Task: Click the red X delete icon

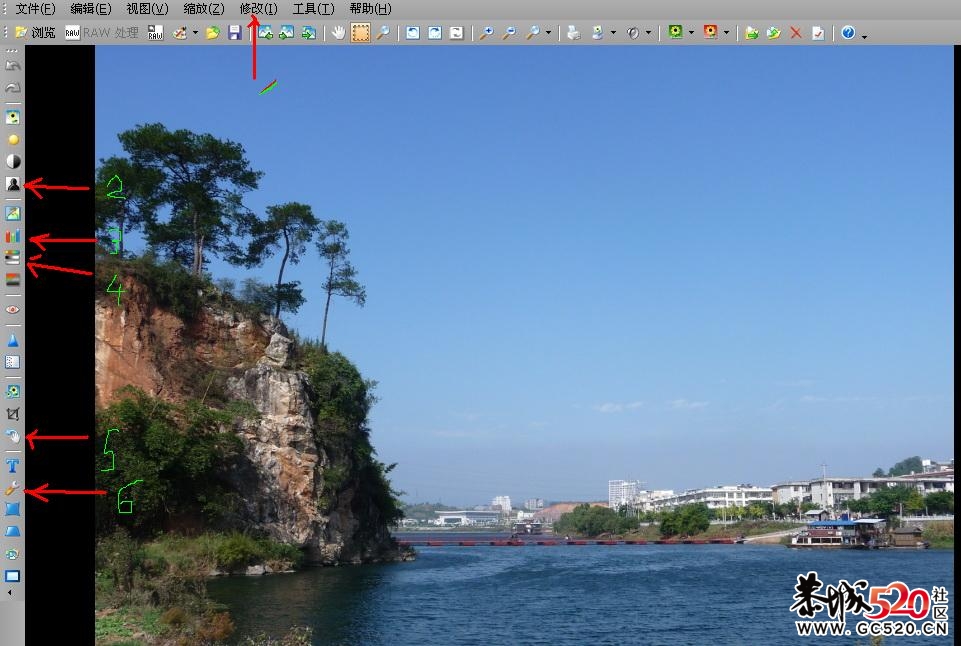Action: [x=796, y=33]
